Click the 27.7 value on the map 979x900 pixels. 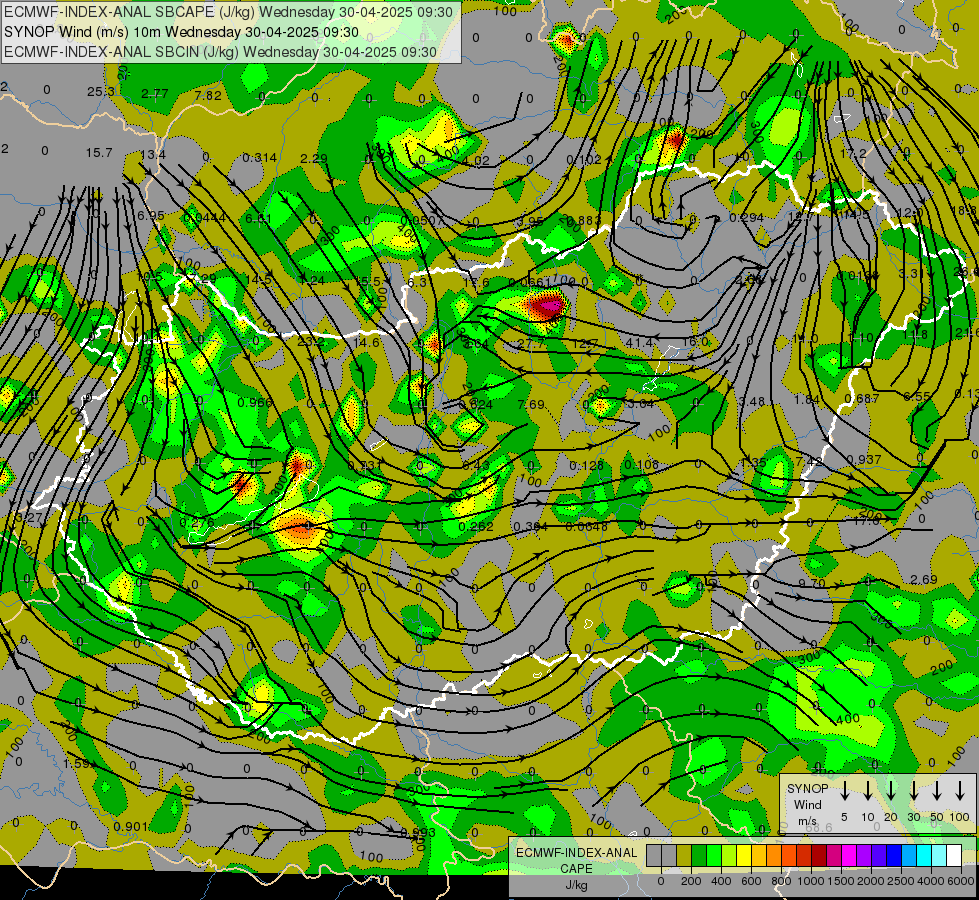(531, 344)
